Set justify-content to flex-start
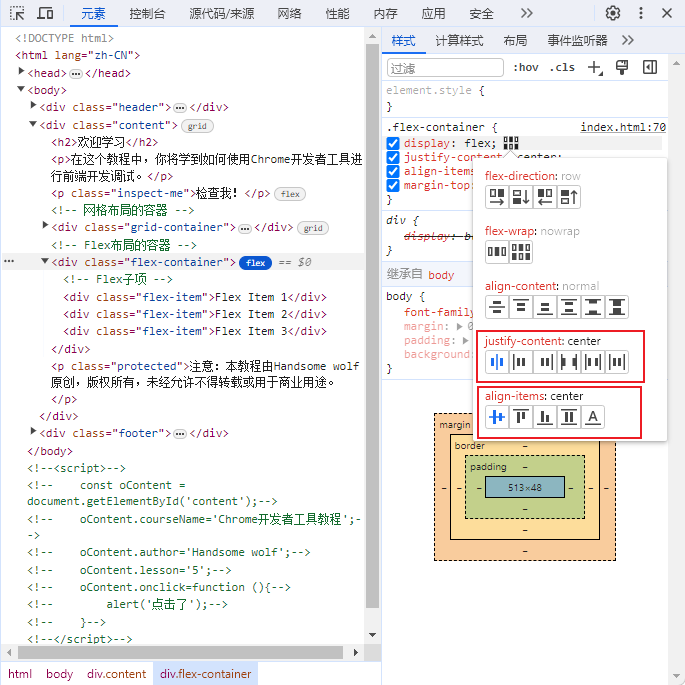Viewport: 685px width, 685px height. [x=521, y=362]
